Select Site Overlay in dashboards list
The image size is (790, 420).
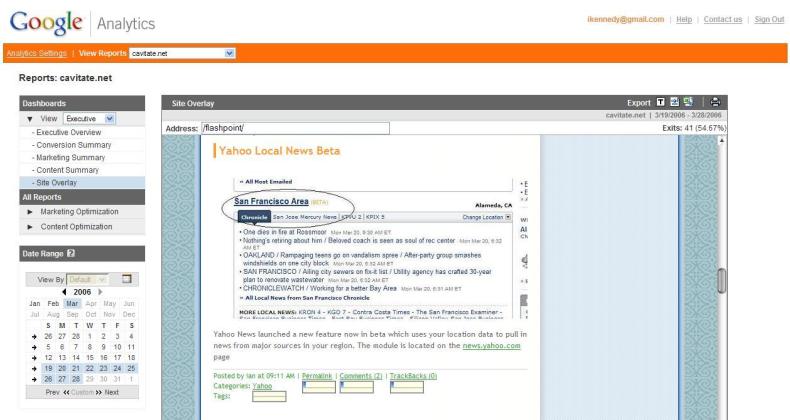point(56,183)
